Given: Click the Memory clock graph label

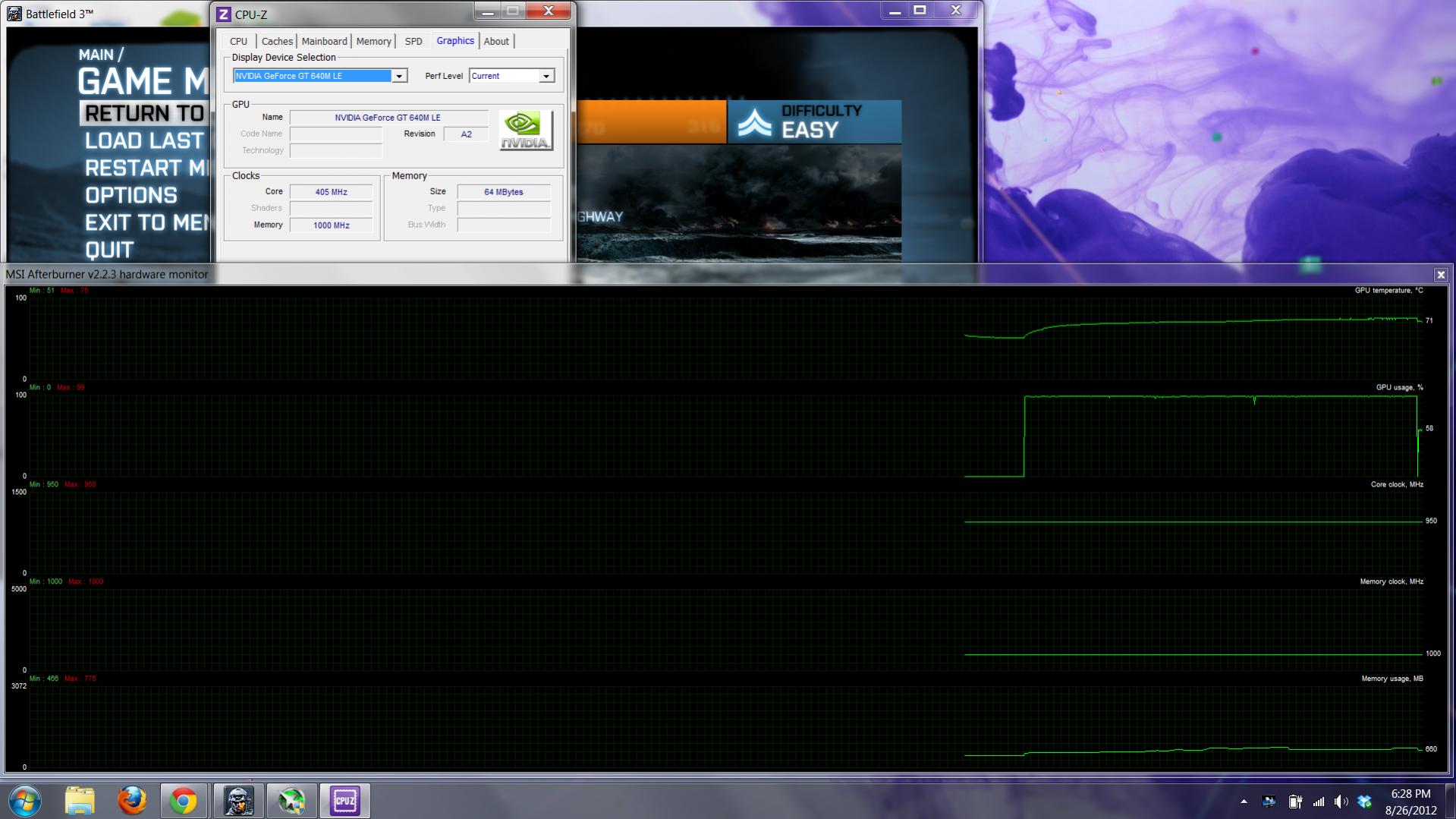Looking at the screenshot, I should click(1392, 581).
